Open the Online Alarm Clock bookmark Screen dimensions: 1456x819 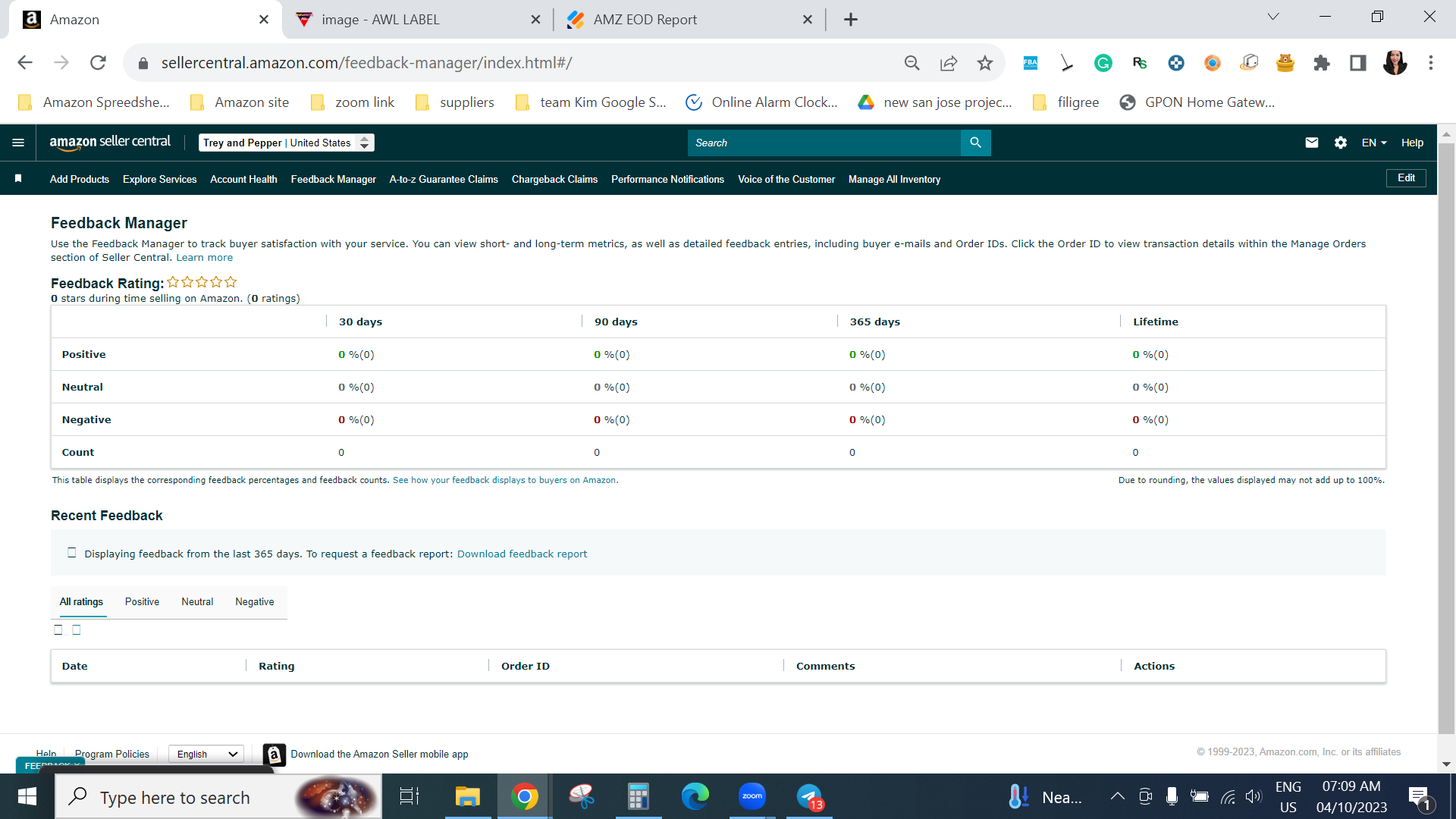[x=761, y=102]
